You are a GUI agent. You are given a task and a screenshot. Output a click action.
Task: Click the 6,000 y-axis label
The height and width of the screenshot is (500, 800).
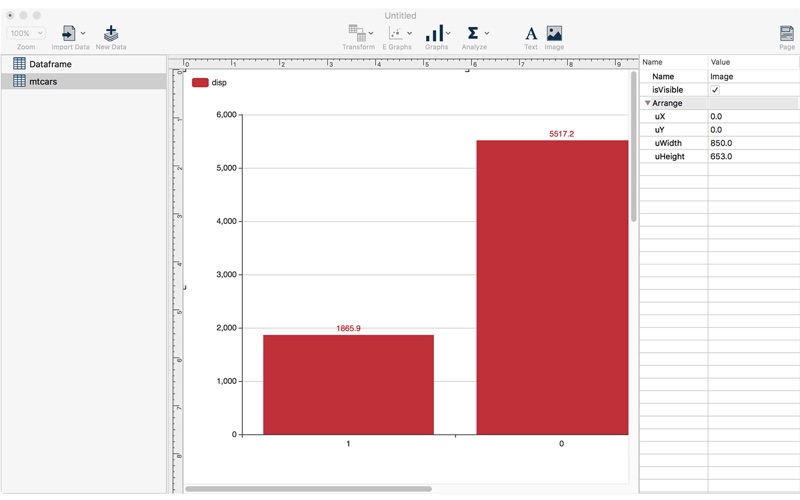point(227,114)
